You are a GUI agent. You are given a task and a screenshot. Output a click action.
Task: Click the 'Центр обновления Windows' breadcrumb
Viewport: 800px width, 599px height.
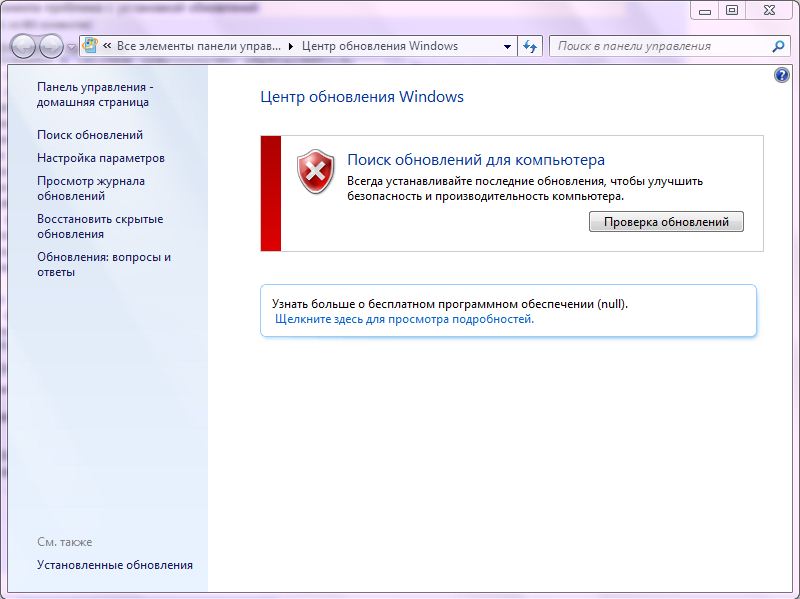tap(380, 46)
